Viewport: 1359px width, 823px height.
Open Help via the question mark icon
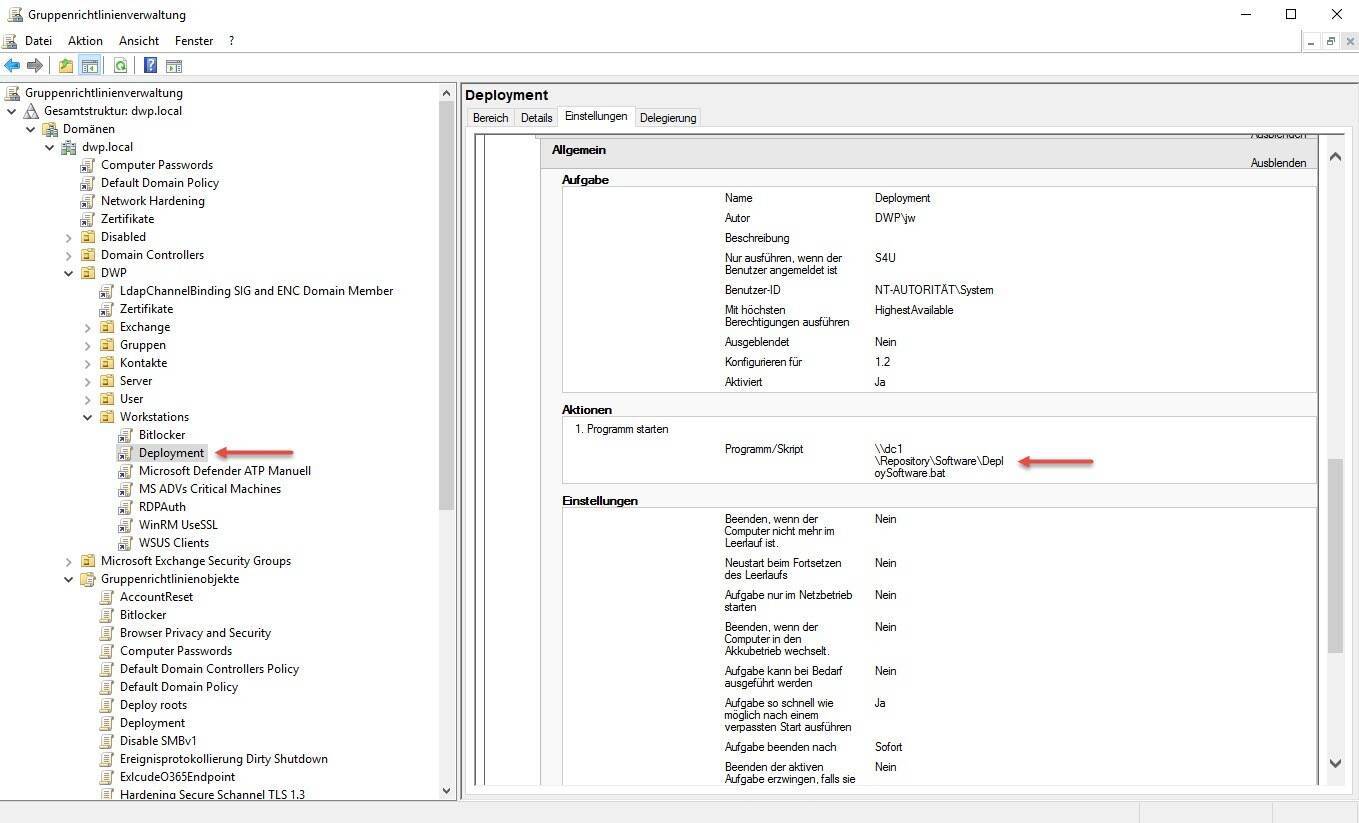pos(150,66)
